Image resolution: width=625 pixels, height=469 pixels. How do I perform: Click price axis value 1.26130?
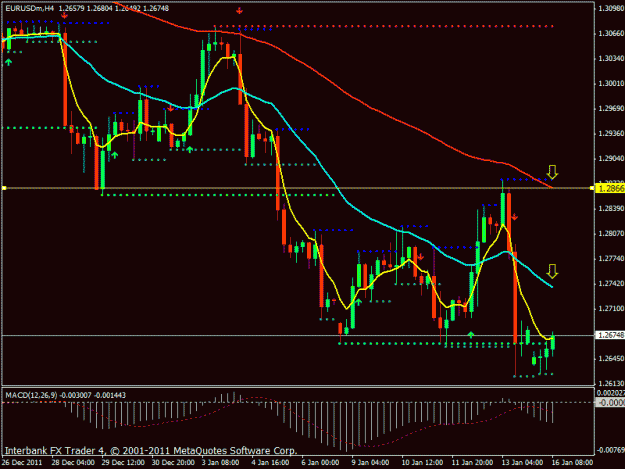tap(611, 383)
